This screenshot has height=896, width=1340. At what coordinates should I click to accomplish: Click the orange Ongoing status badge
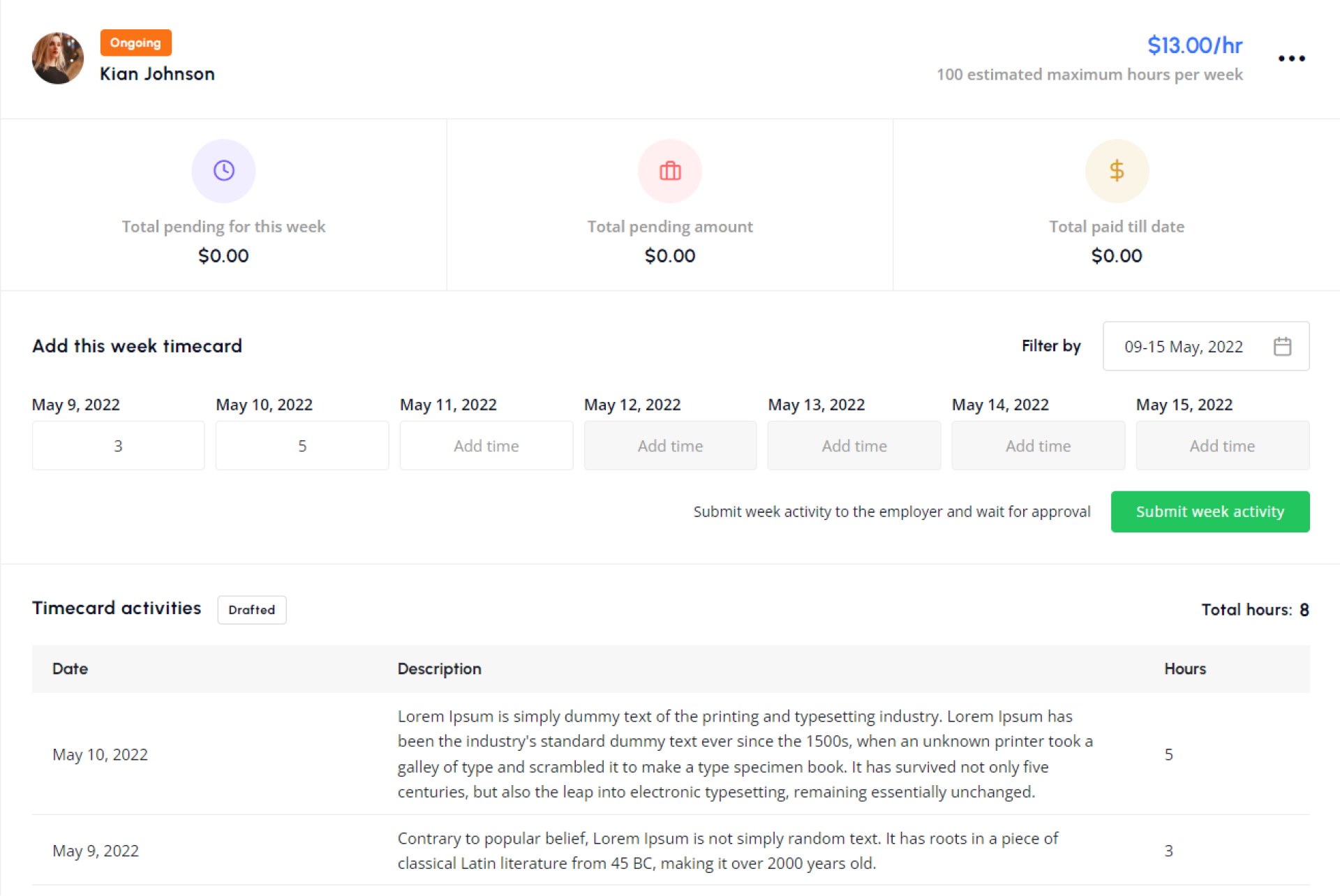click(135, 43)
